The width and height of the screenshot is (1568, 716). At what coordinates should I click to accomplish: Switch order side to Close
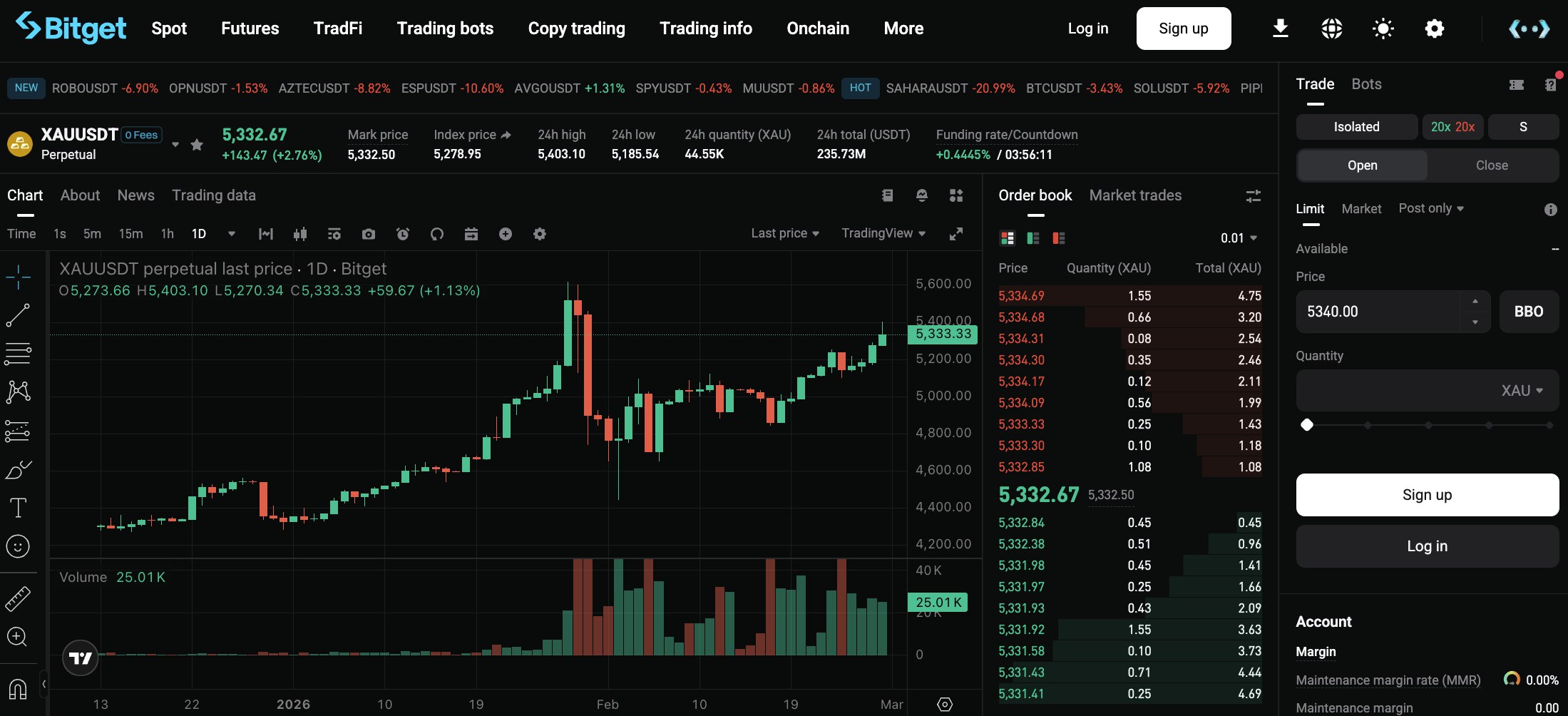[x=1492, y=165]
